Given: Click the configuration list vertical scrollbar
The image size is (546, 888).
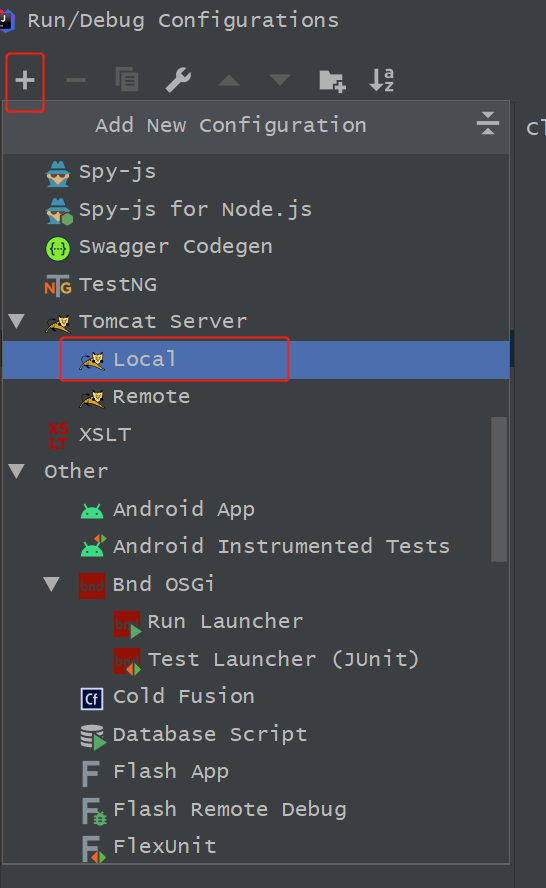Looking at the screenshot, I should [499, 489].
